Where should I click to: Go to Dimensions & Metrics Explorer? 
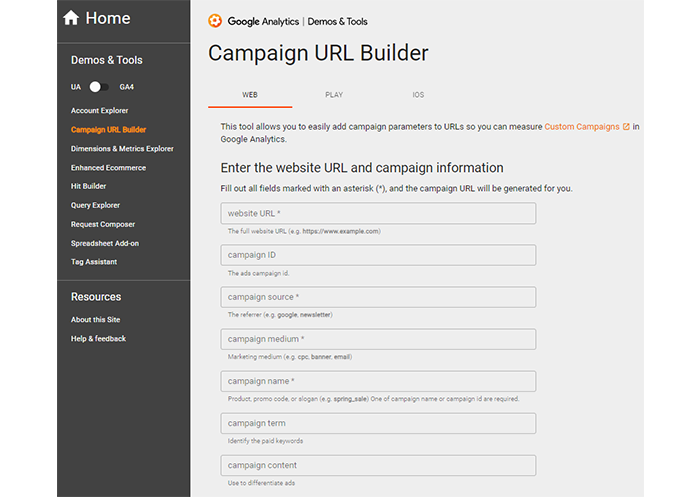(x=122, y=149)
